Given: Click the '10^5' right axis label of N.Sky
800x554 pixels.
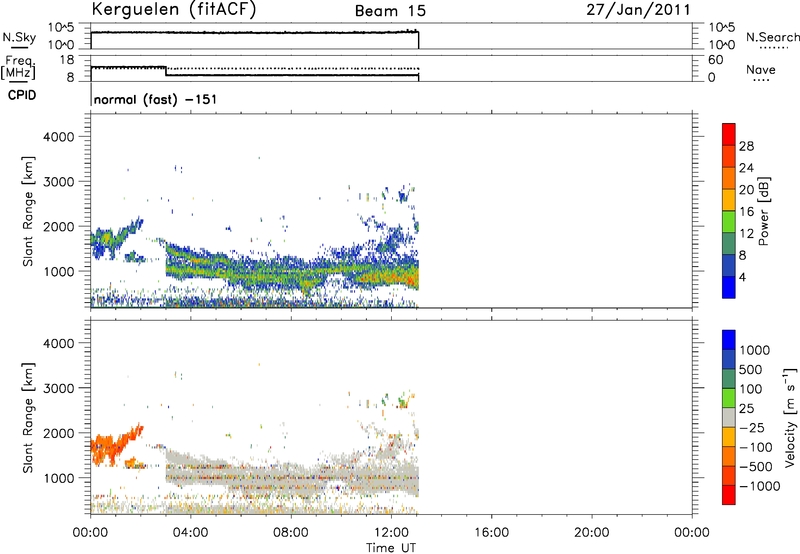Looking at the screenshot, I should click(x=722, y=28).
